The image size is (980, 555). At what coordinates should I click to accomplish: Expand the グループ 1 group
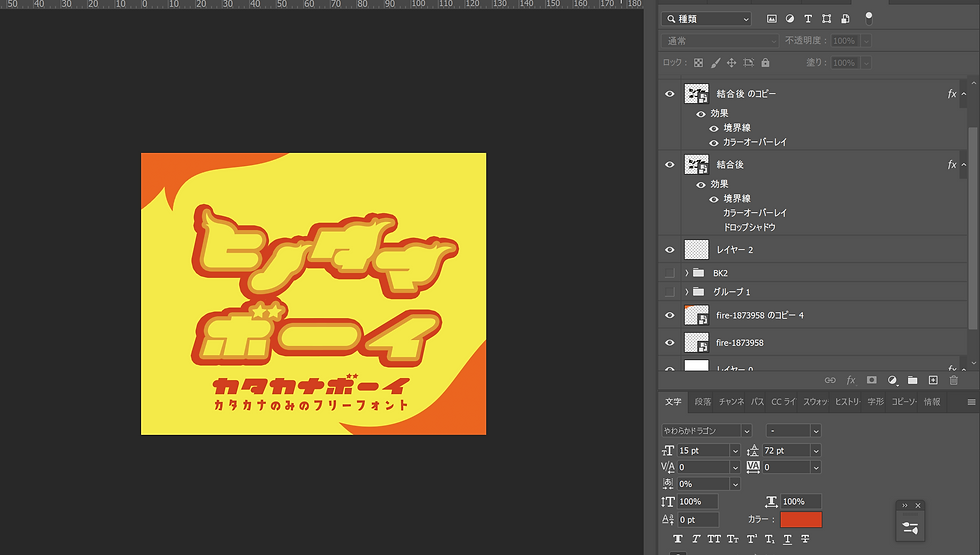click(x=686, y=292)
